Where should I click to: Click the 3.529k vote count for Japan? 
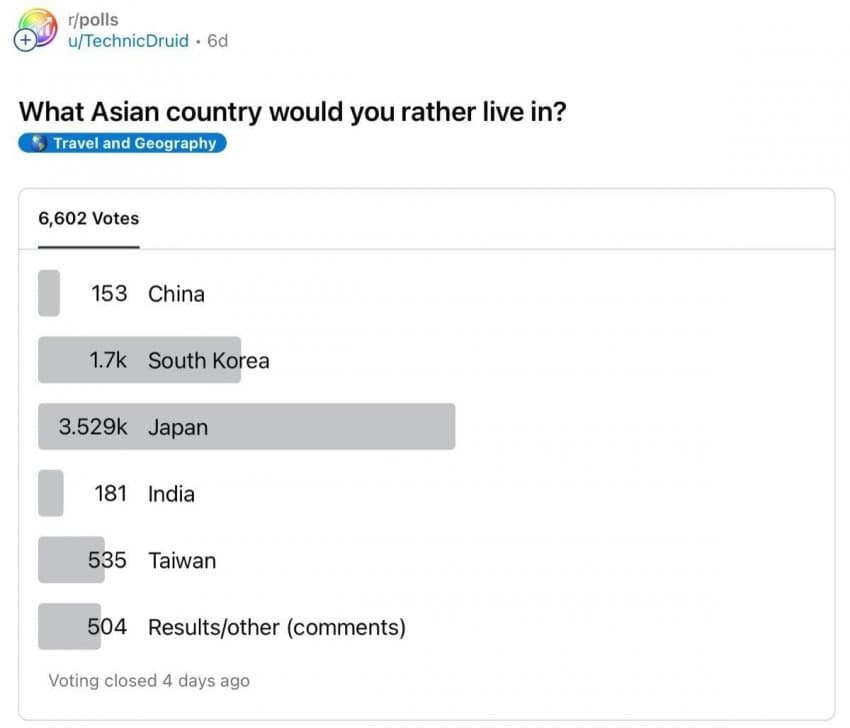[x=92, y=427]
